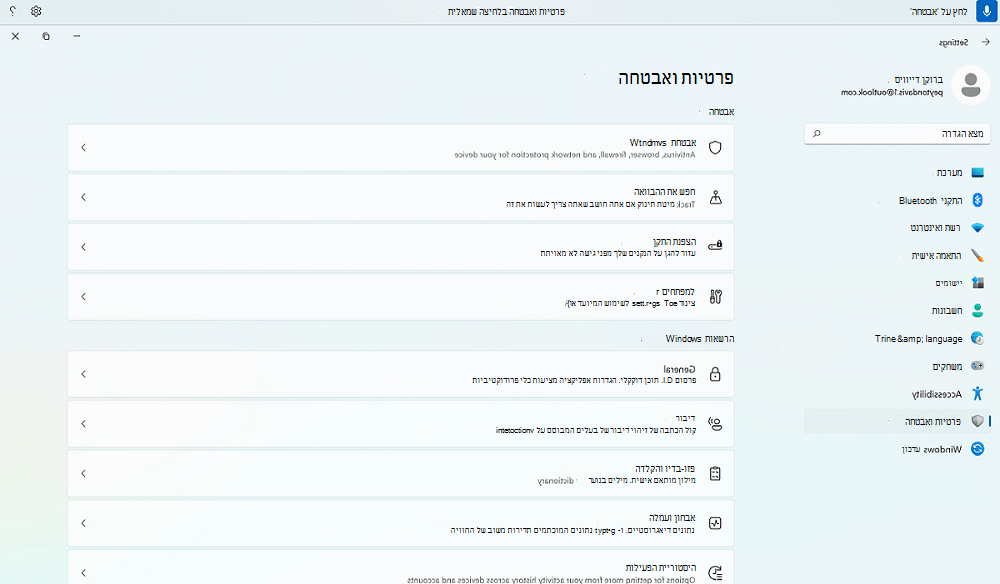The width and height of the screenshot is (1000, 584).
Task: Open the gear settings icon in top bar
Action: point(36,11)
